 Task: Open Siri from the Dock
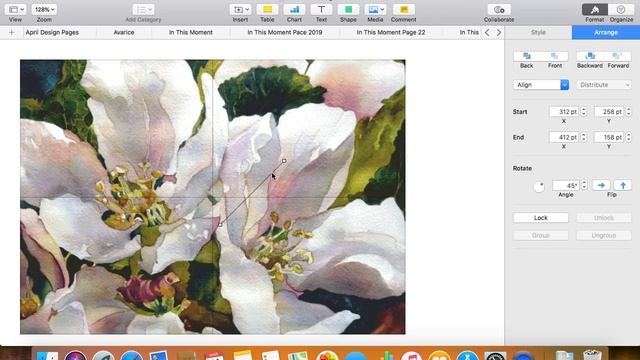click(x=76, y=356)
